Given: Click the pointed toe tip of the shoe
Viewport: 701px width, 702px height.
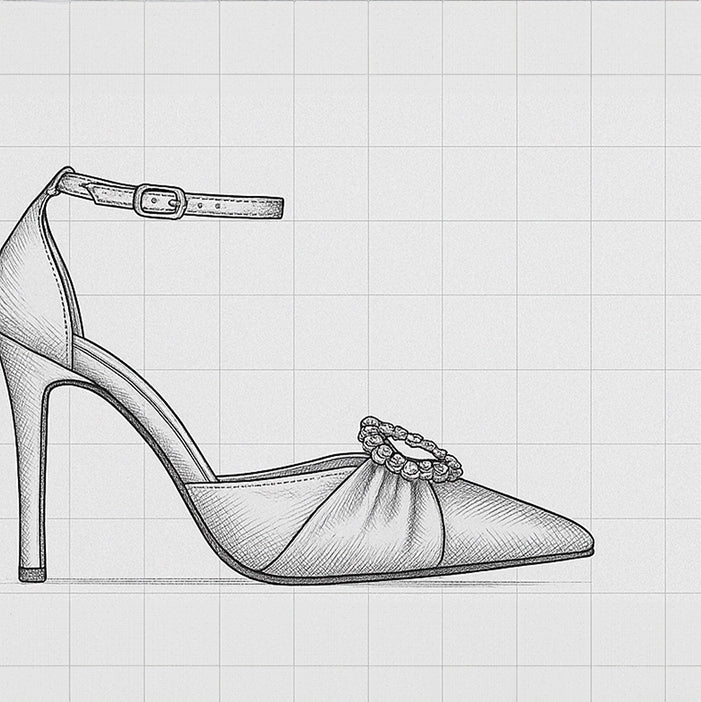Looking at the screenshot, I should click(x=587, y=546).
